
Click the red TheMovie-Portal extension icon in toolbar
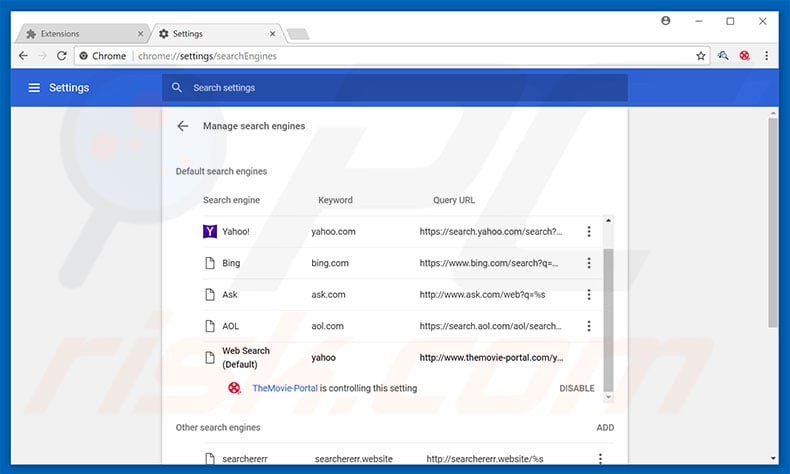click(x=745, y=56)
